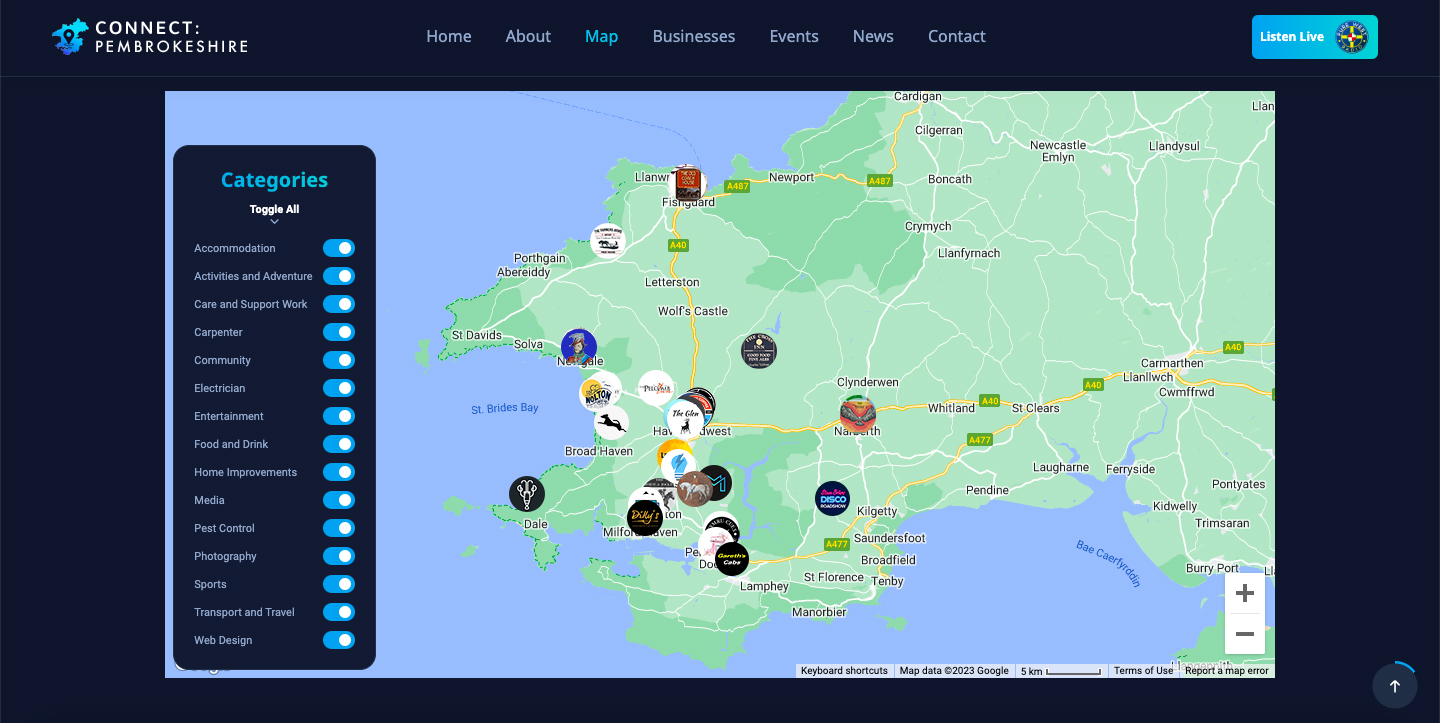Open Keyboard shortcuts on the map

point(844,671)
